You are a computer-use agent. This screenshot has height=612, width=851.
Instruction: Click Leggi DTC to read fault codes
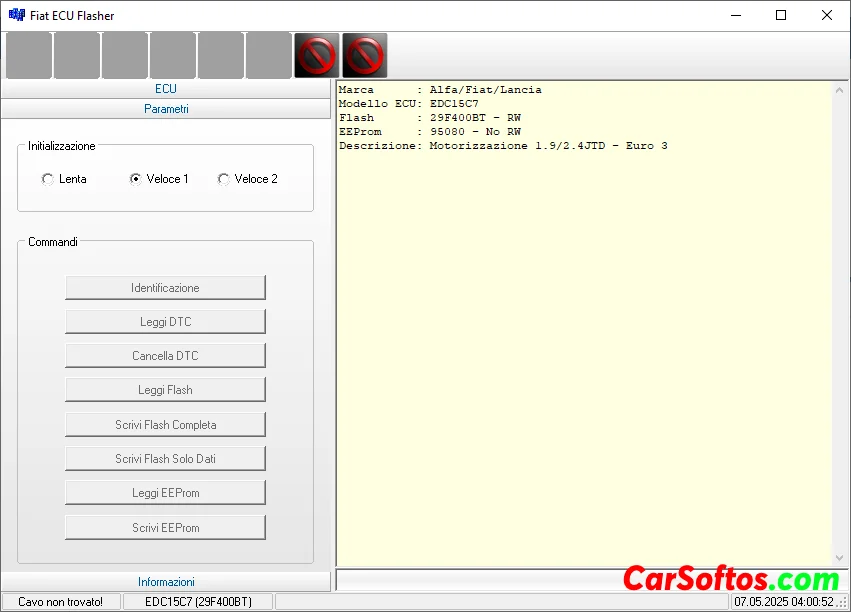click(166, 322)
